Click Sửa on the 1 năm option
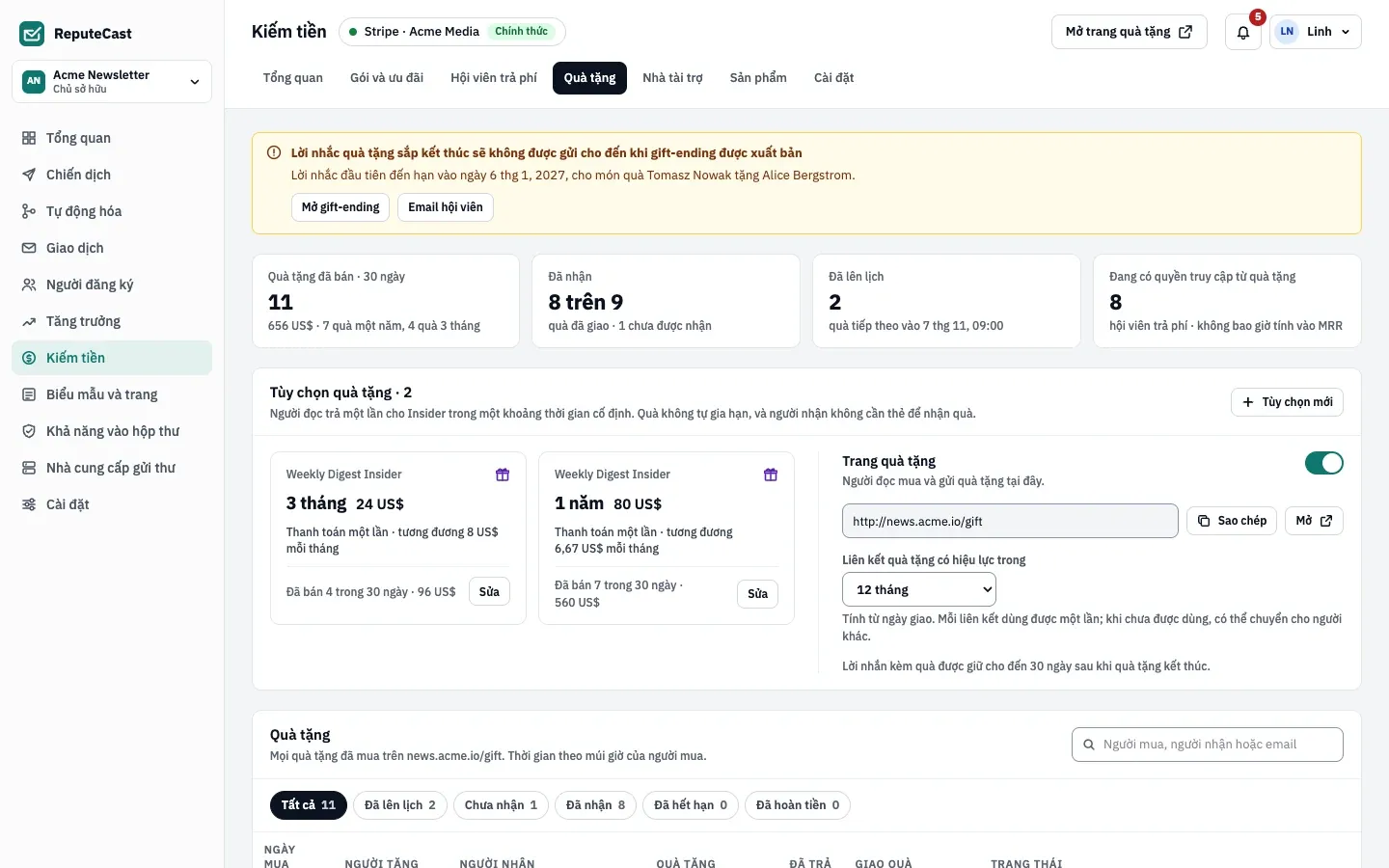The image size is (1389, 868). tap(757, 594)
